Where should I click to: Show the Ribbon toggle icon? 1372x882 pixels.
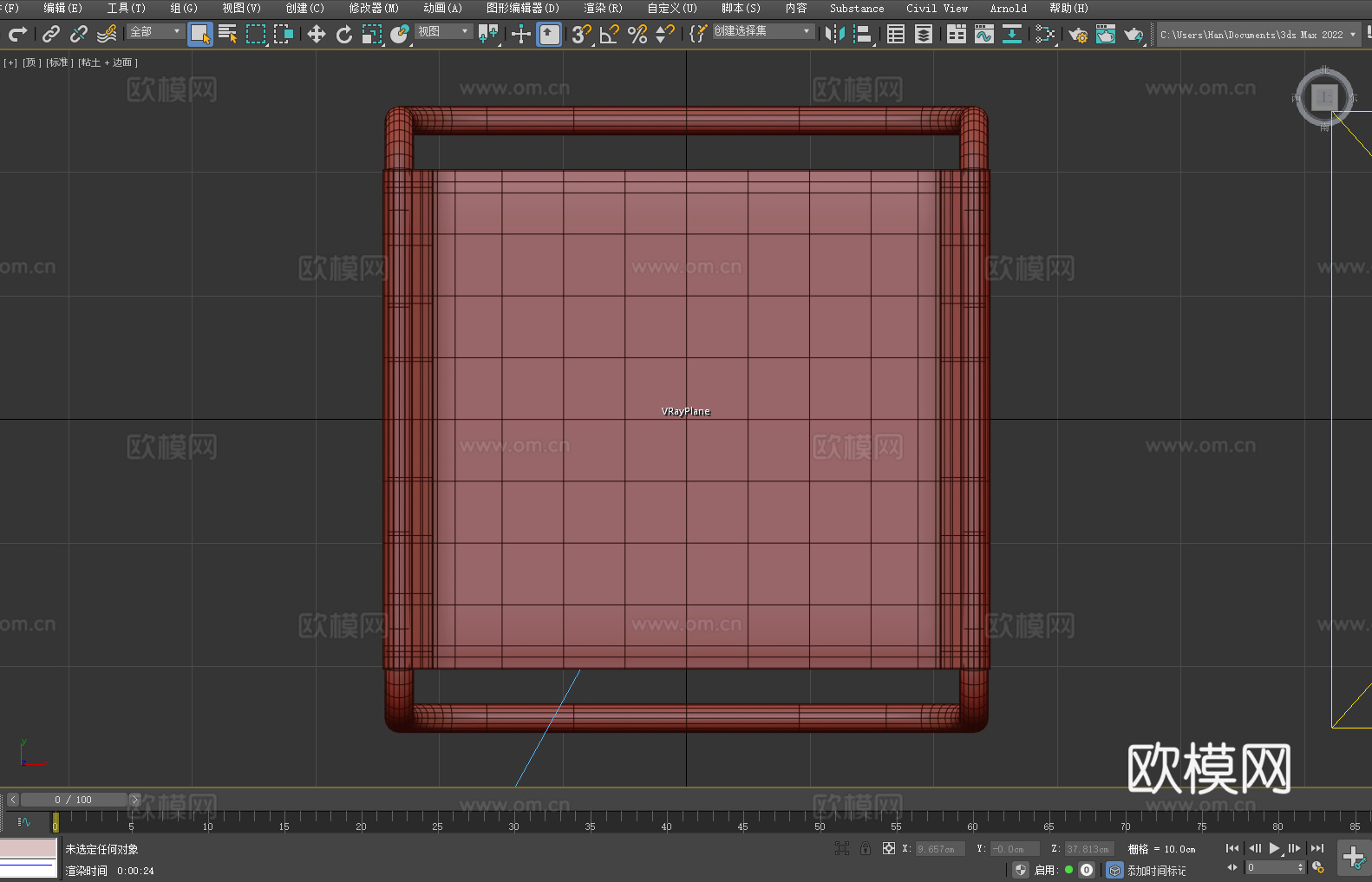pos(957,34)
